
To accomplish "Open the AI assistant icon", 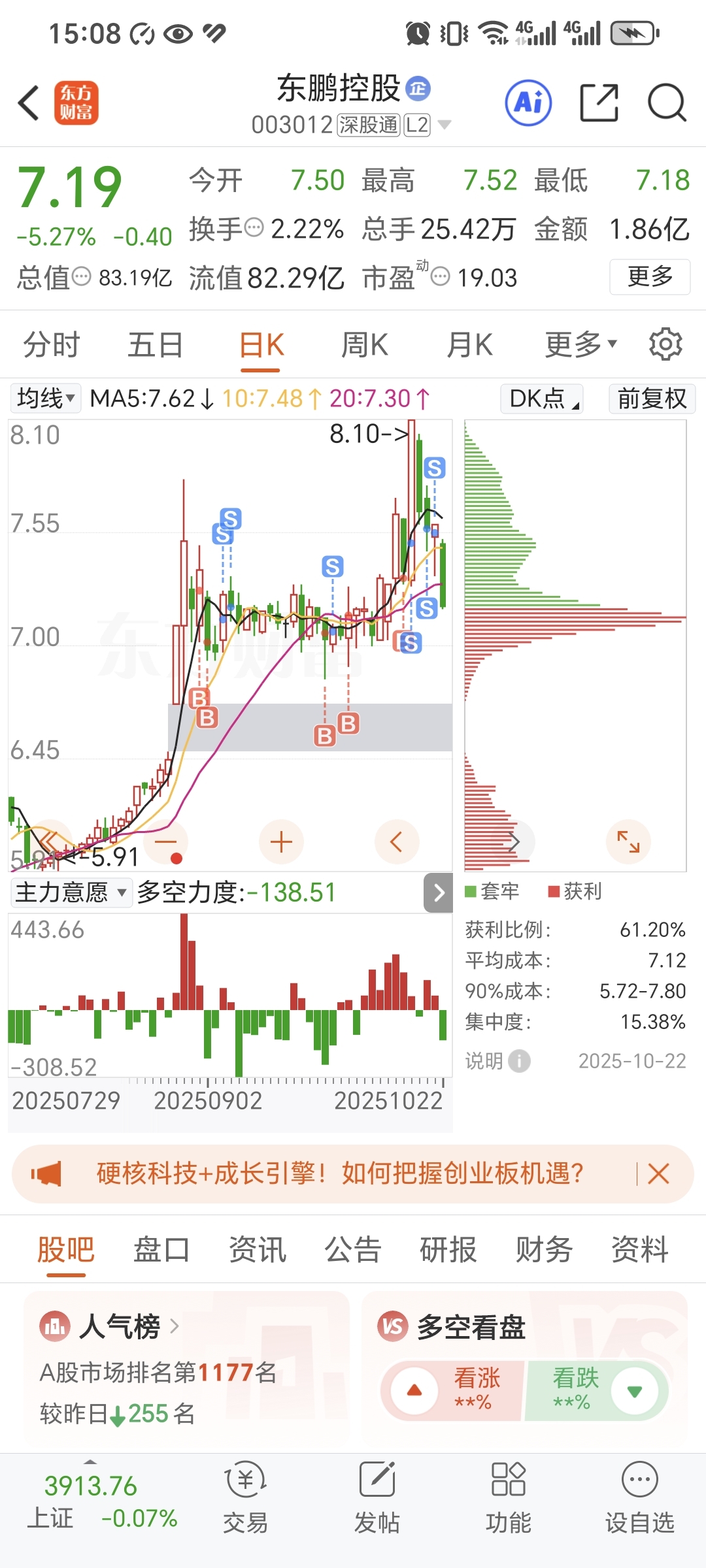I will coord(528,103).
